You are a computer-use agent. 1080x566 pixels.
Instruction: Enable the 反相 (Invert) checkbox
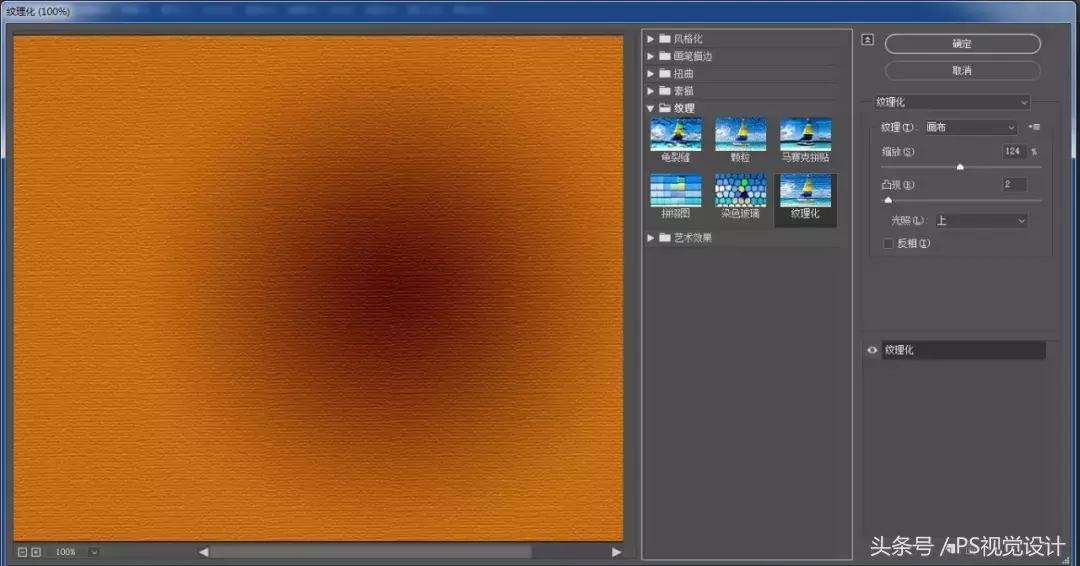[x=888, y=243]
